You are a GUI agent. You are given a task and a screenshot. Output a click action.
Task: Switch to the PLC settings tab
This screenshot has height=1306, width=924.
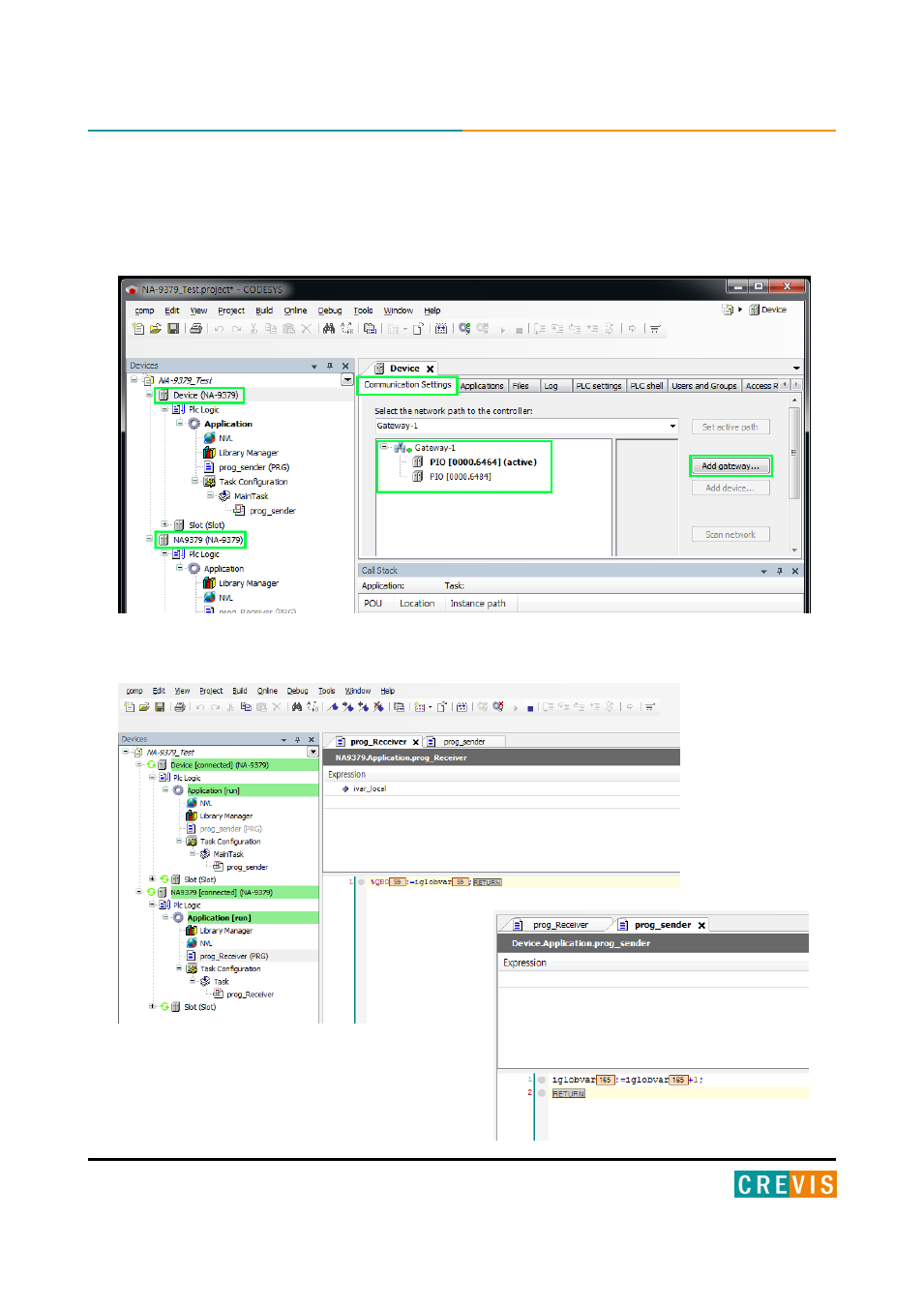tap(599, 386)
